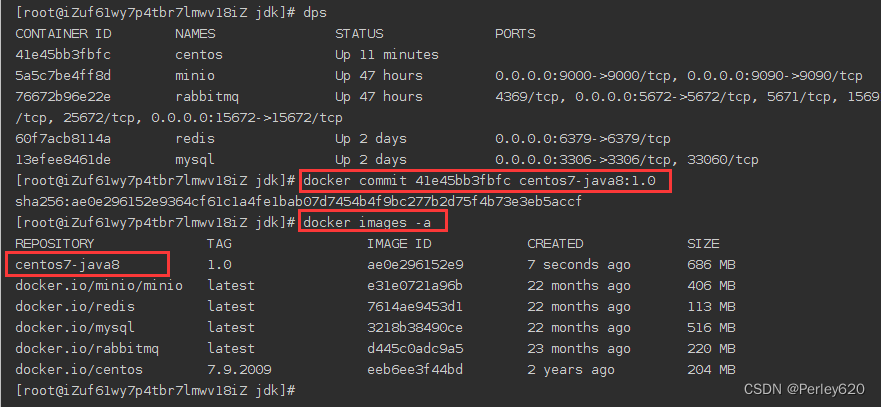881x407 pixels.
Task: Click the 'docker.io/centos' repository
Action: click(x=79, y=370)
